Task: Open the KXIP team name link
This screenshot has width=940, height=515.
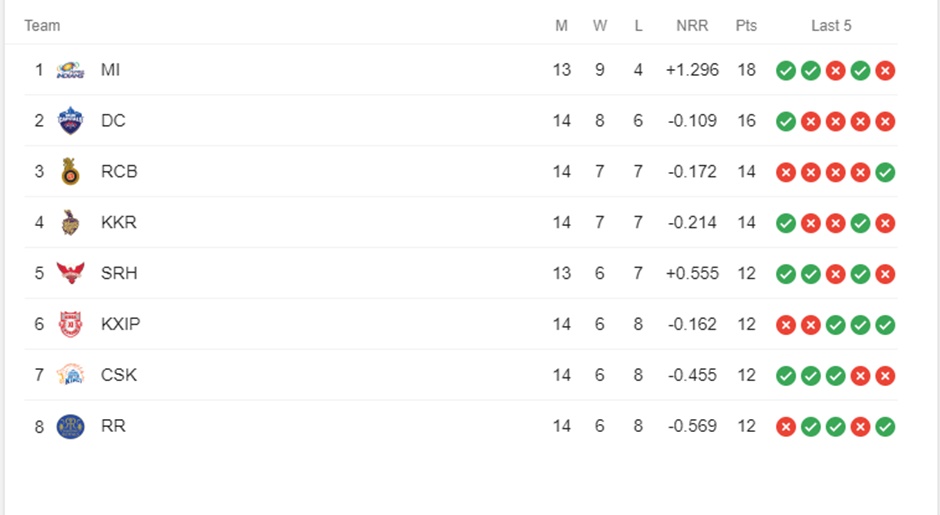Action: point(120,324)
